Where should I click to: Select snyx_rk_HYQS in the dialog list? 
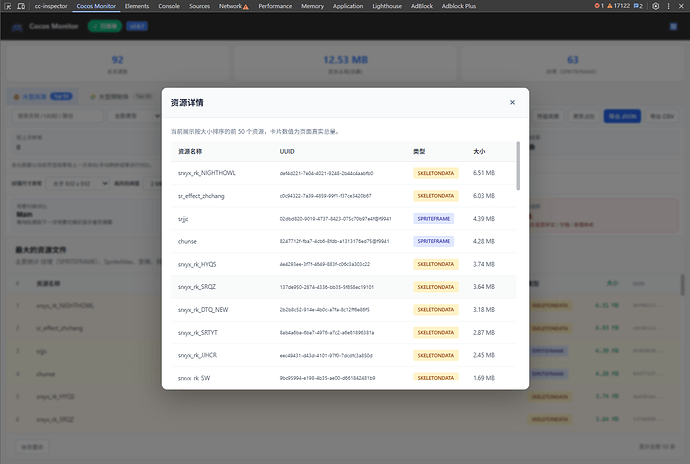(x=197, y=264)
